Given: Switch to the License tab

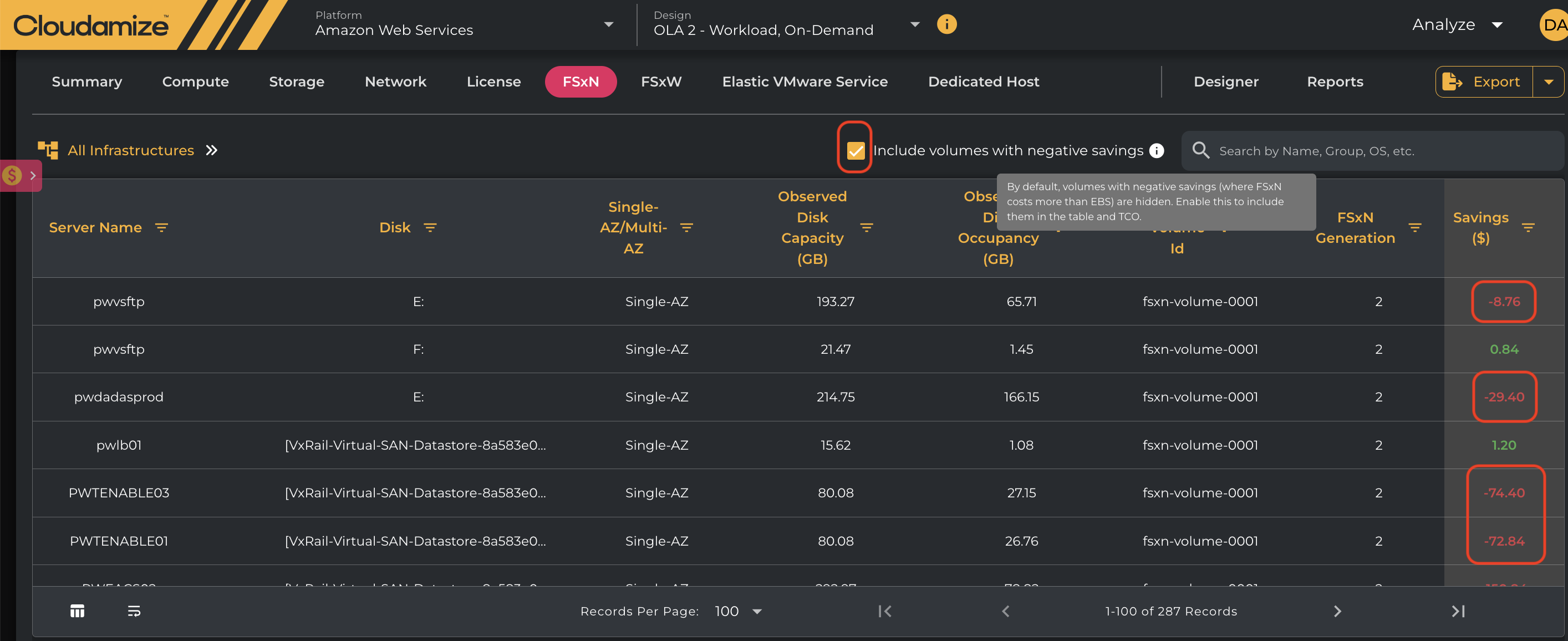Looking at the screenshot, I should pyautogui.click(x=493, y=82).
